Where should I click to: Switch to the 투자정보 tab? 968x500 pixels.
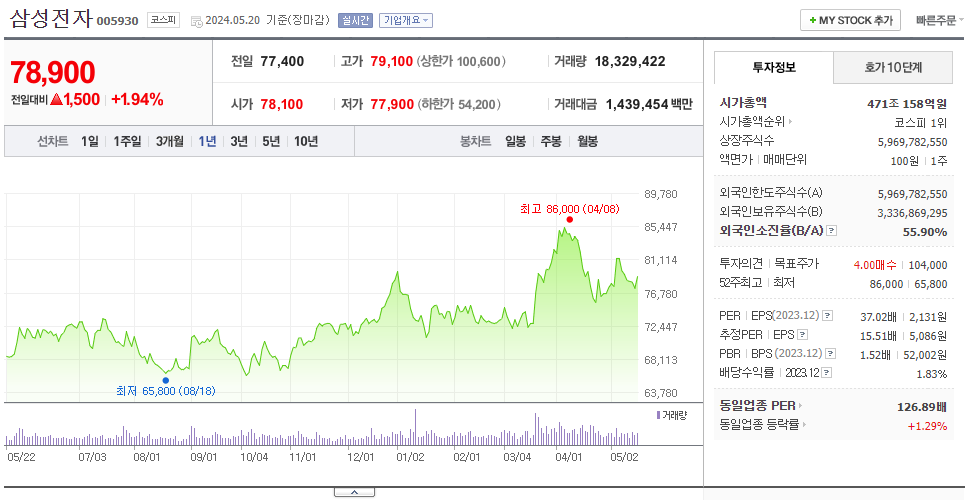click(774, 68)
